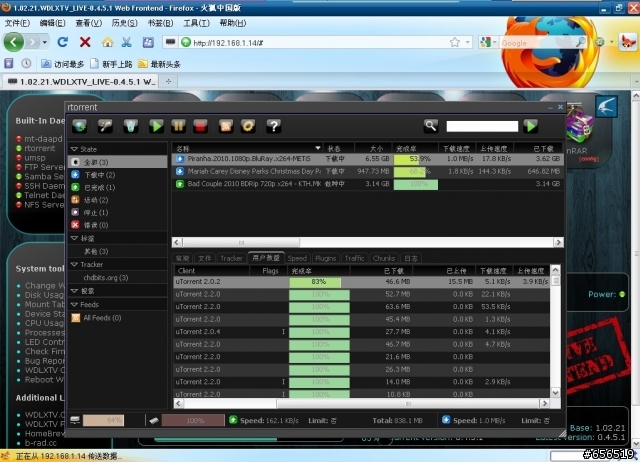Open the rtorrent settings wrench icon
The height and width of the screenshot is (462, 640).
point(105,126)
